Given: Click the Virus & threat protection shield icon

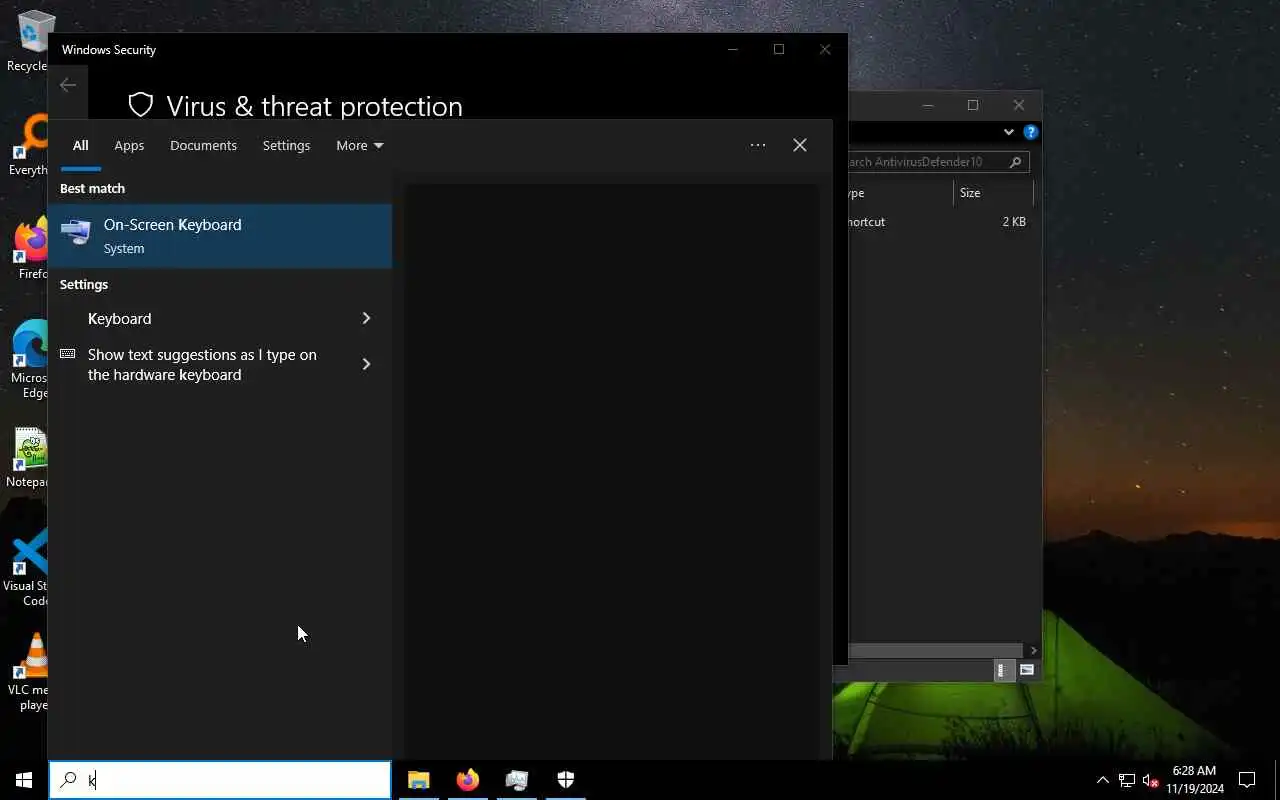Looking at the screenshot, I should 141,105.
